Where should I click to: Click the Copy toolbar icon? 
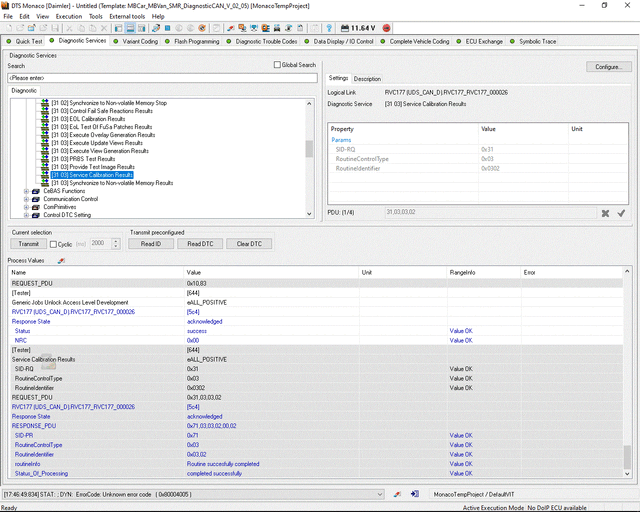[x=81, y=28]
